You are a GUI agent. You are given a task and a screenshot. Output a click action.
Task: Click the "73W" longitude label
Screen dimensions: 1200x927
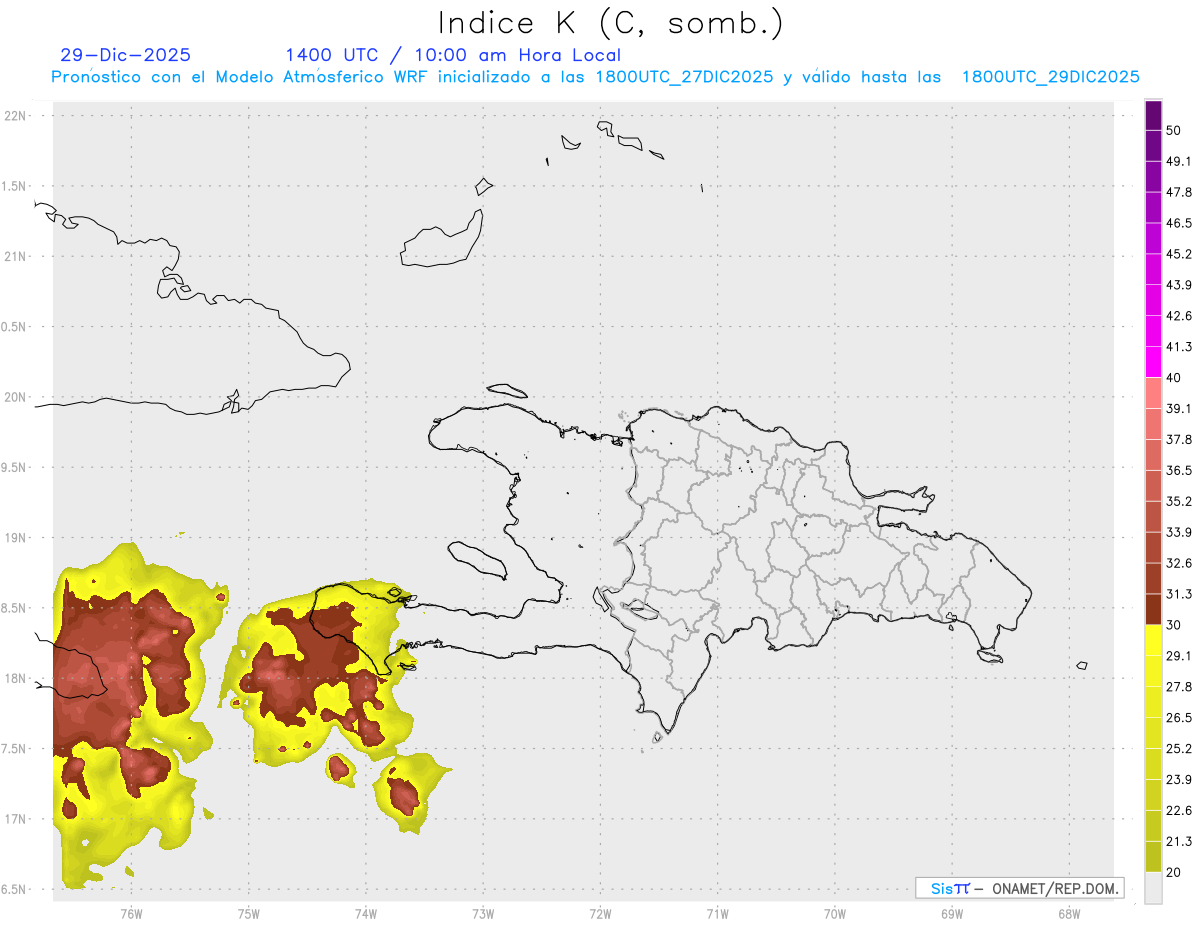click(x=483, y=913)
